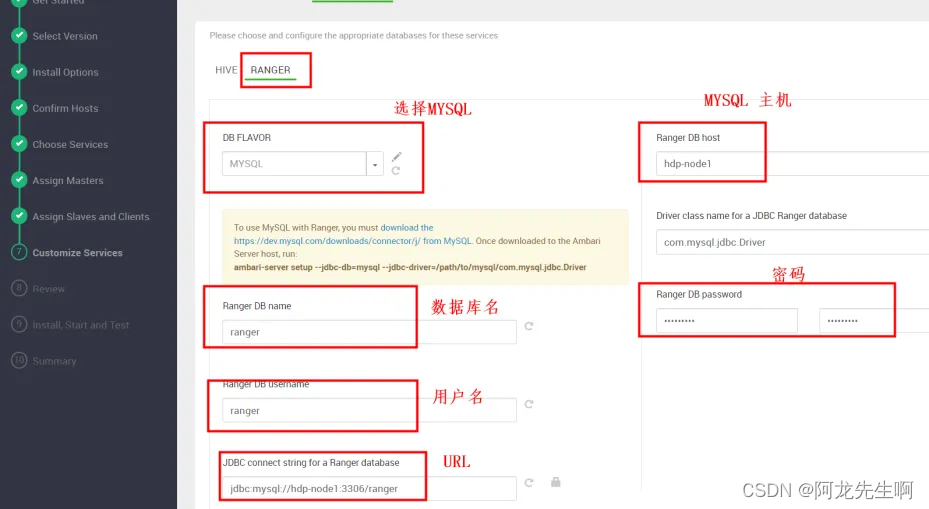Open the DB FLAVOR dropdown arrow

(375, 164)
